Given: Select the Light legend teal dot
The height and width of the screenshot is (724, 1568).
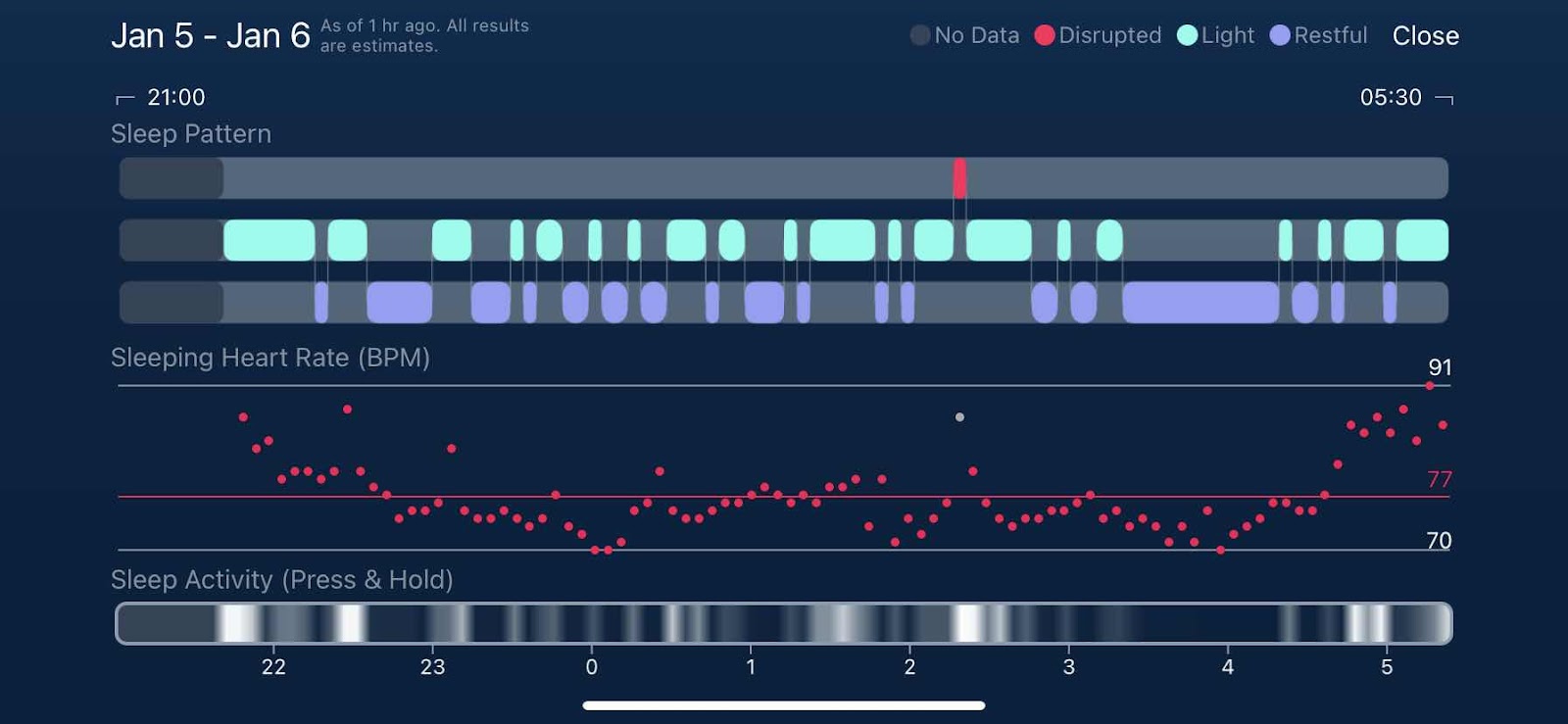Looking at the screenshot, I should (1187, 35).
